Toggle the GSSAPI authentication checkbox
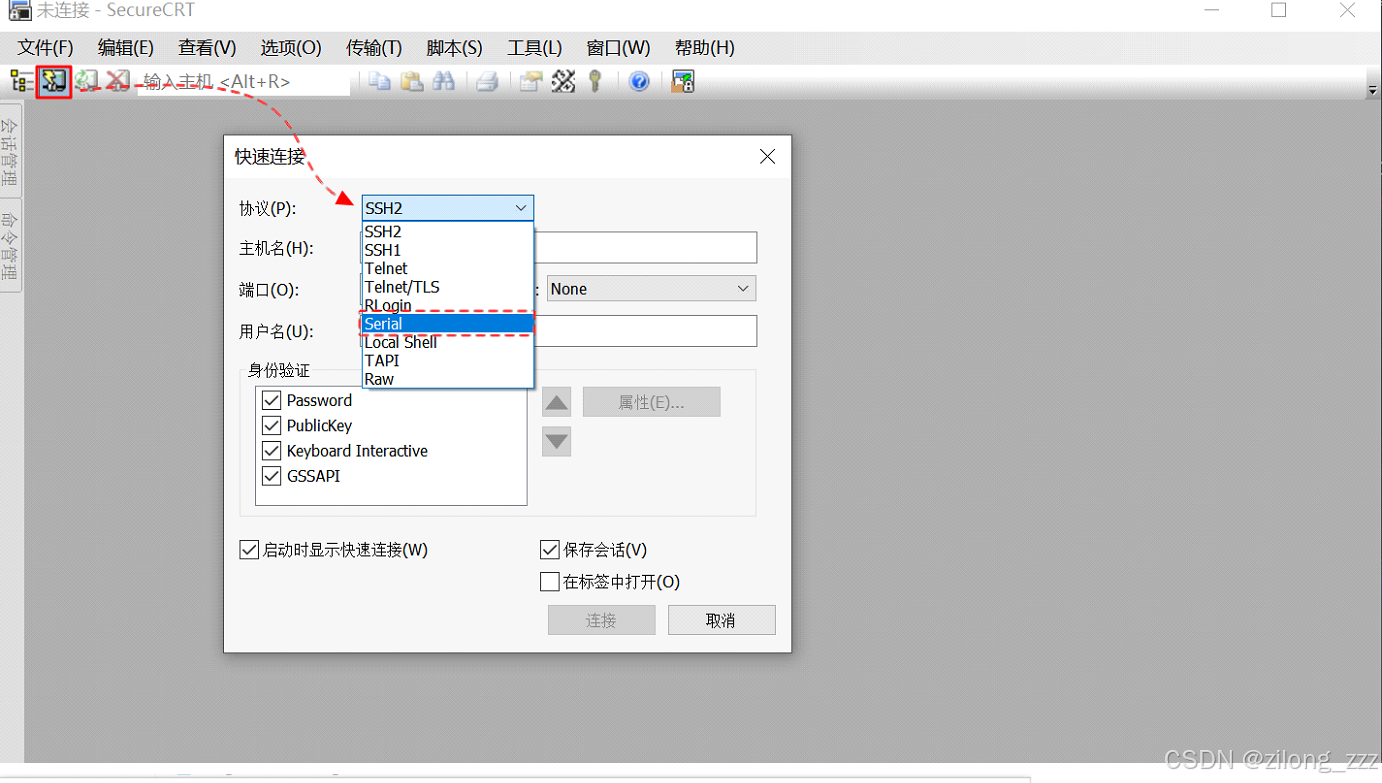1382x783 pixels. [x=271, y=476]
